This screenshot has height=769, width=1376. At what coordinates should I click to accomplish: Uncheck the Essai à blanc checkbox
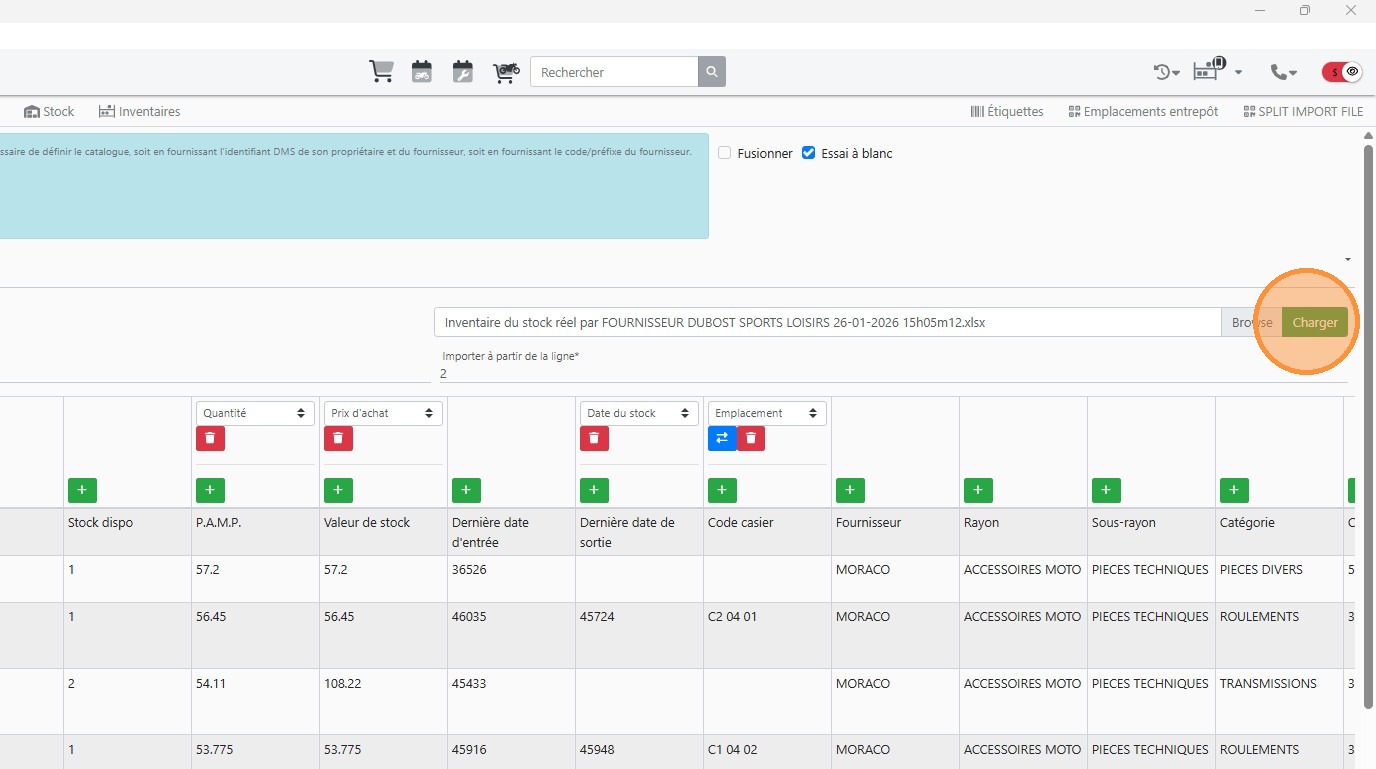tap(809, 154)
